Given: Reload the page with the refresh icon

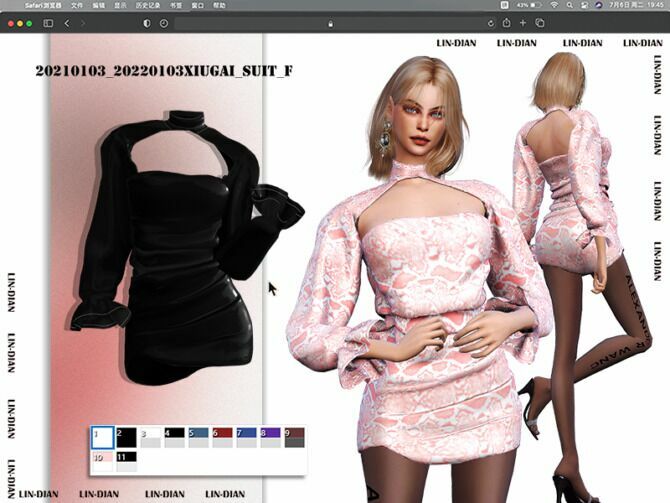Looking at the screenshot, I should tap(491, 24).
